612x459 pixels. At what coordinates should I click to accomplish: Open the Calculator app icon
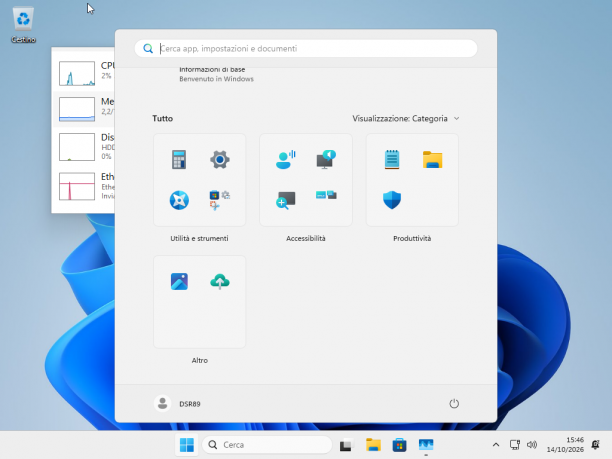coord(179,159)
